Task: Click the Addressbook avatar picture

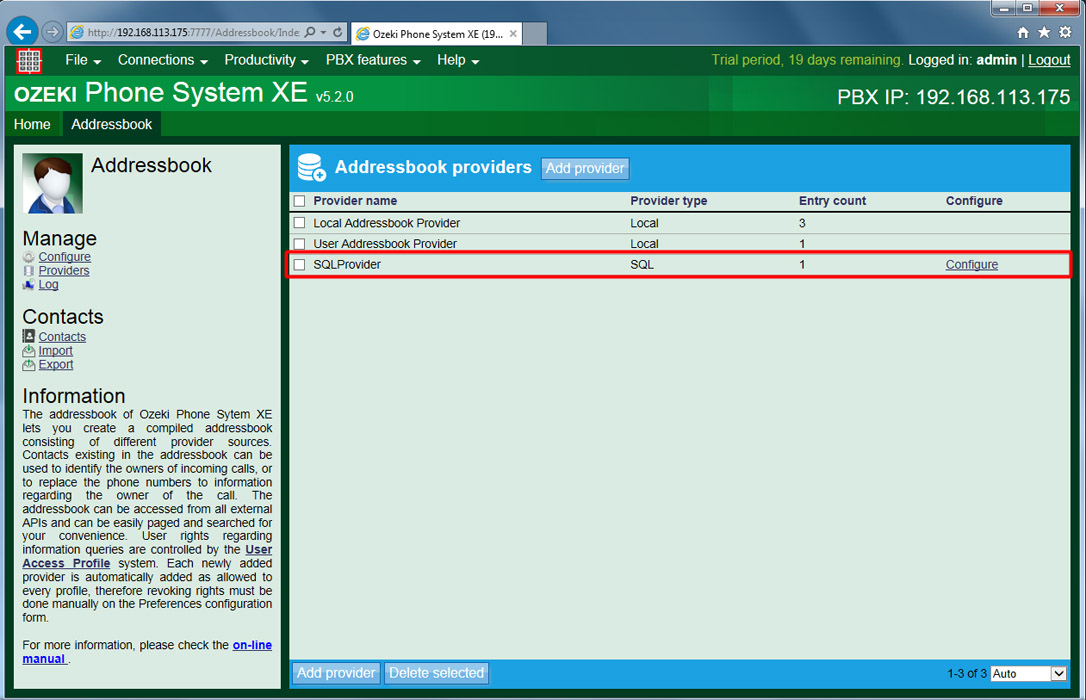Action: (53, 183)
